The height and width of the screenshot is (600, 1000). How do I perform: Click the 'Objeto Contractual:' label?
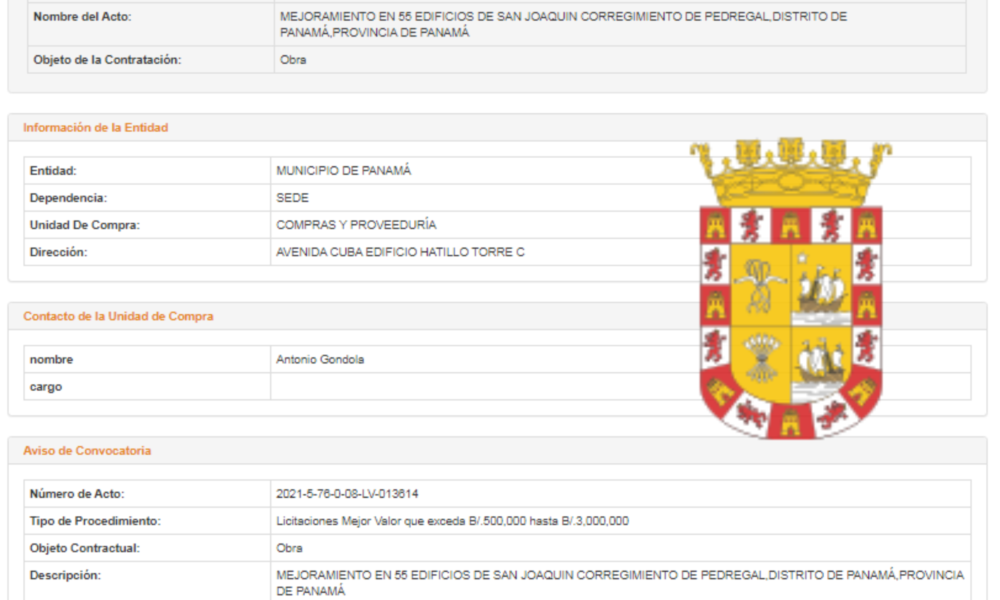click(x=84, y=548)
